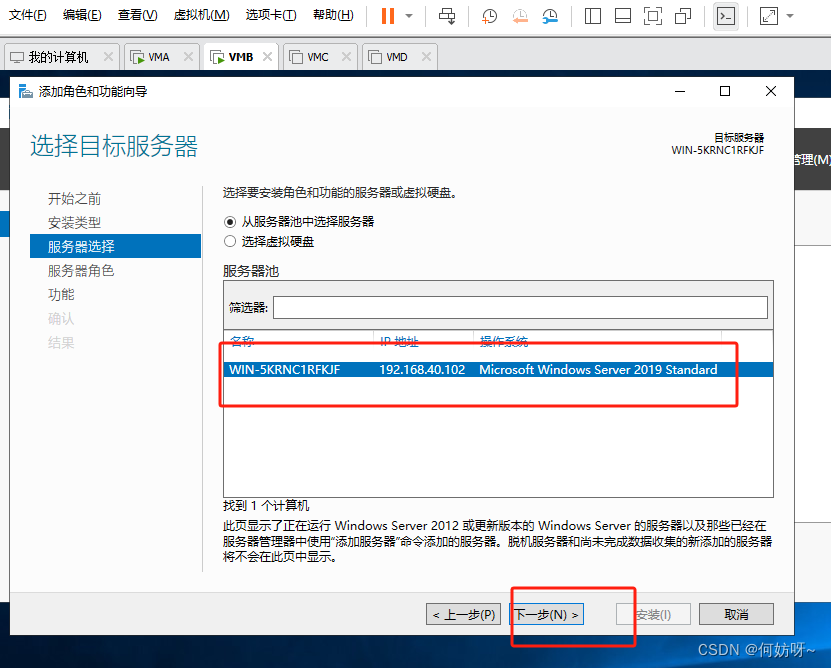Enter Unity mode from the toolbar
Image resolution: width=831 pixels, height=668 pixels.
click(683, 16)
